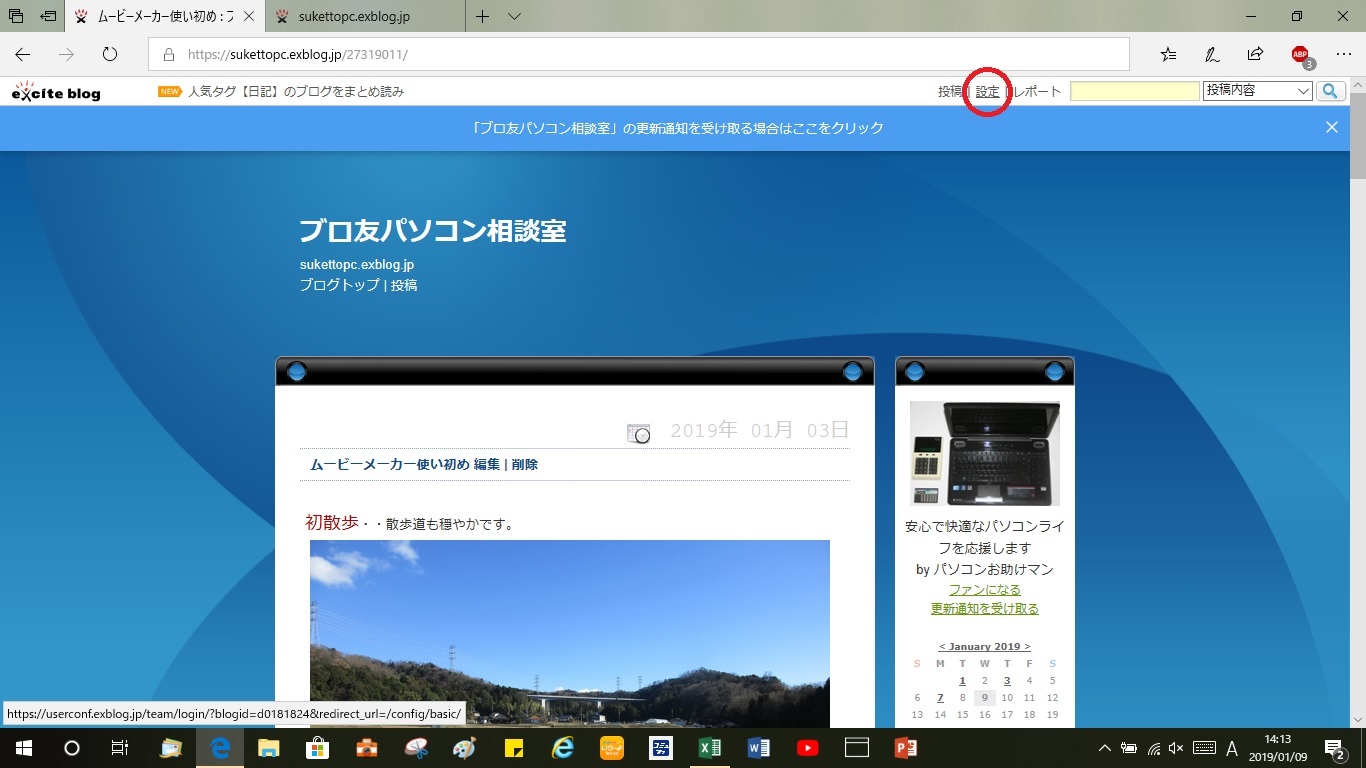Screen dimensions: 1366x768
Task: Click the 削除 delete link
Action: pos(525,464)
